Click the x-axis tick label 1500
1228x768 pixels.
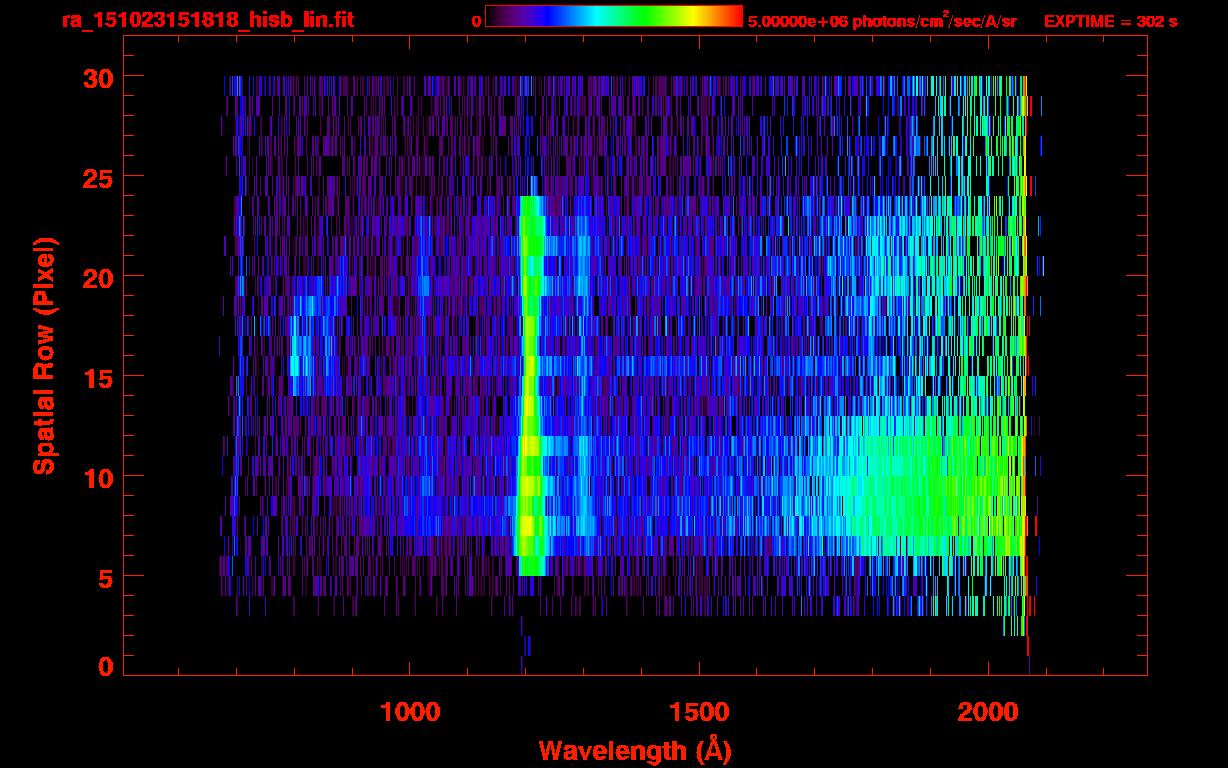tap(698, 713)
